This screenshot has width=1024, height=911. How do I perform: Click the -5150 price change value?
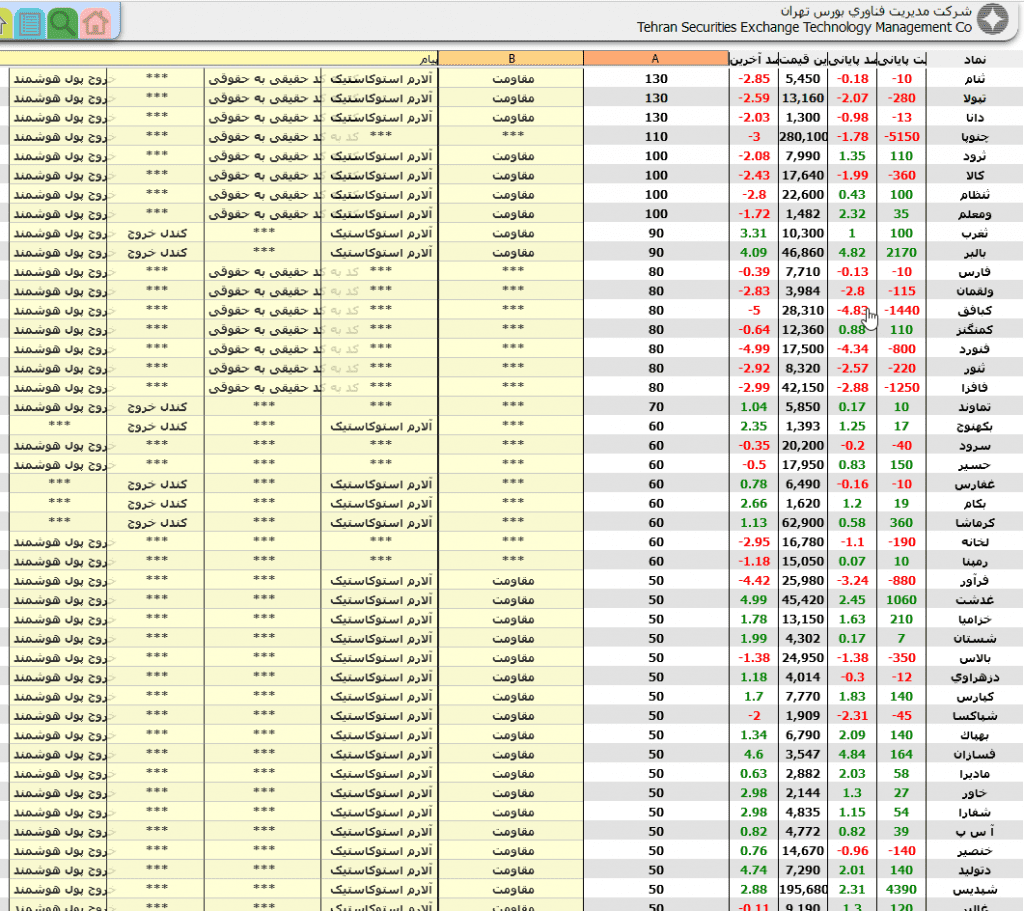click(900, 136)
